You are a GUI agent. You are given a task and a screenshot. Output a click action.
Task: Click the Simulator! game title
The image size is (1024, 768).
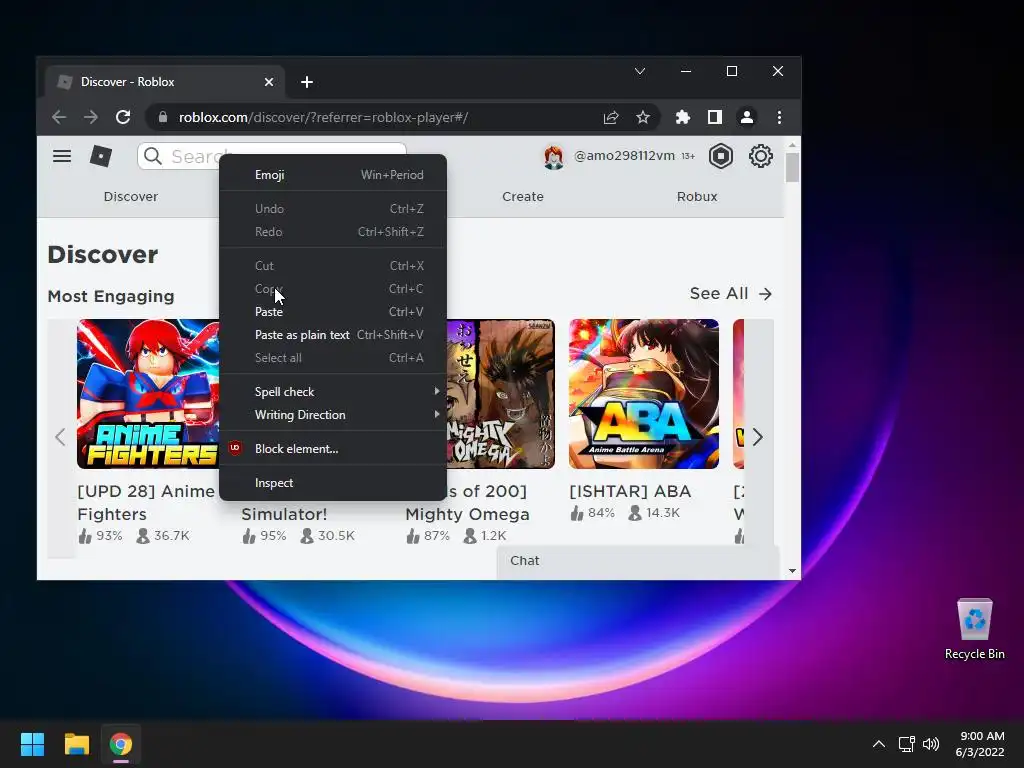click(x=284, y=515)
